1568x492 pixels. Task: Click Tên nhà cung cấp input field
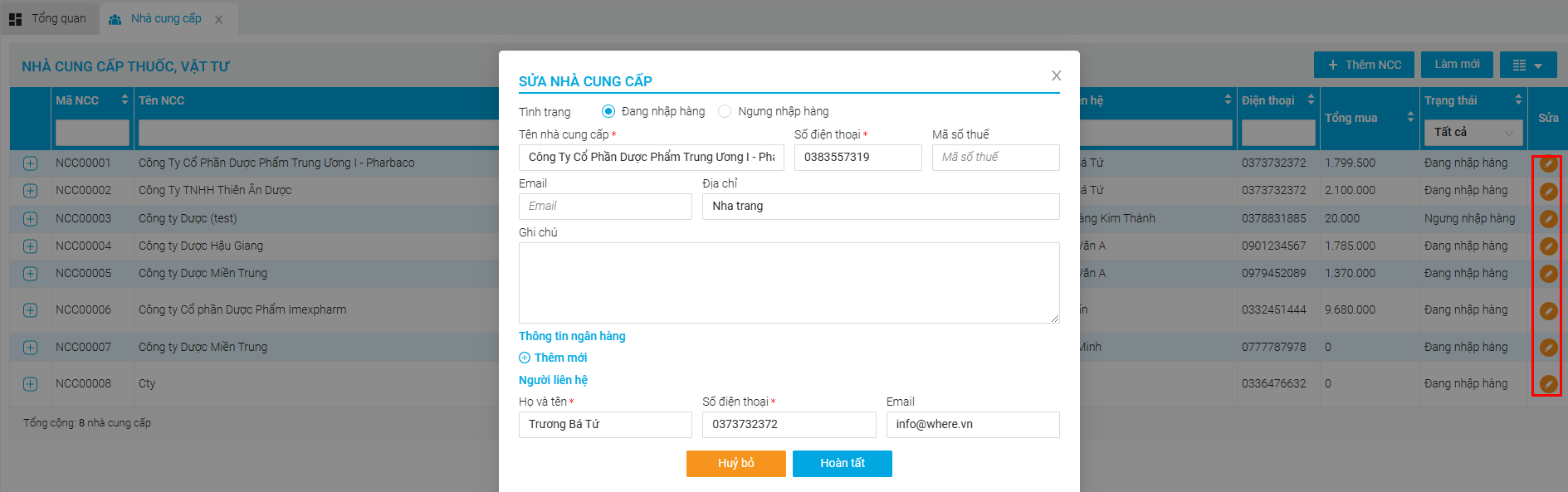coord(652,158)
